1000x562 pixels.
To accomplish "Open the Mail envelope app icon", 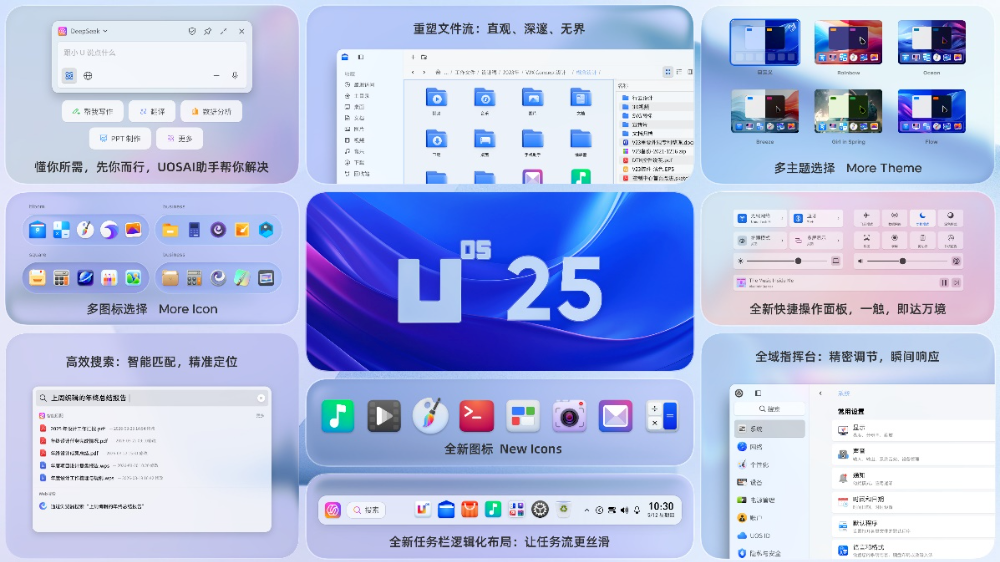I will coord(615,415).
